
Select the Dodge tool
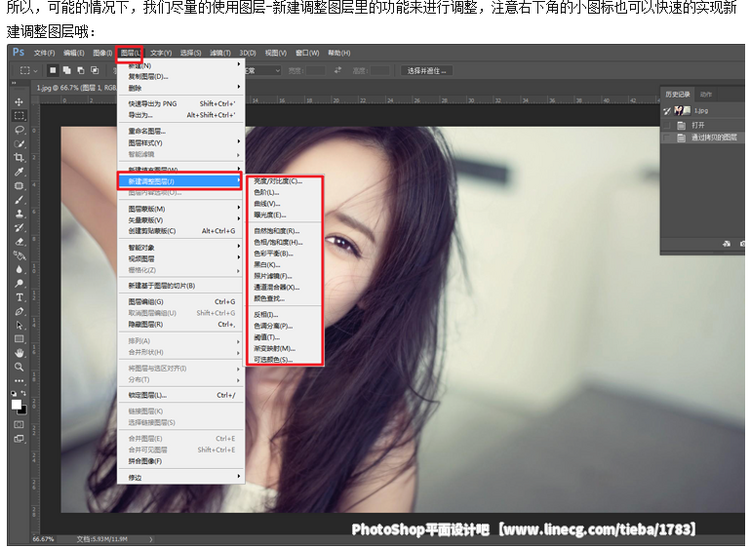[19, 284]
